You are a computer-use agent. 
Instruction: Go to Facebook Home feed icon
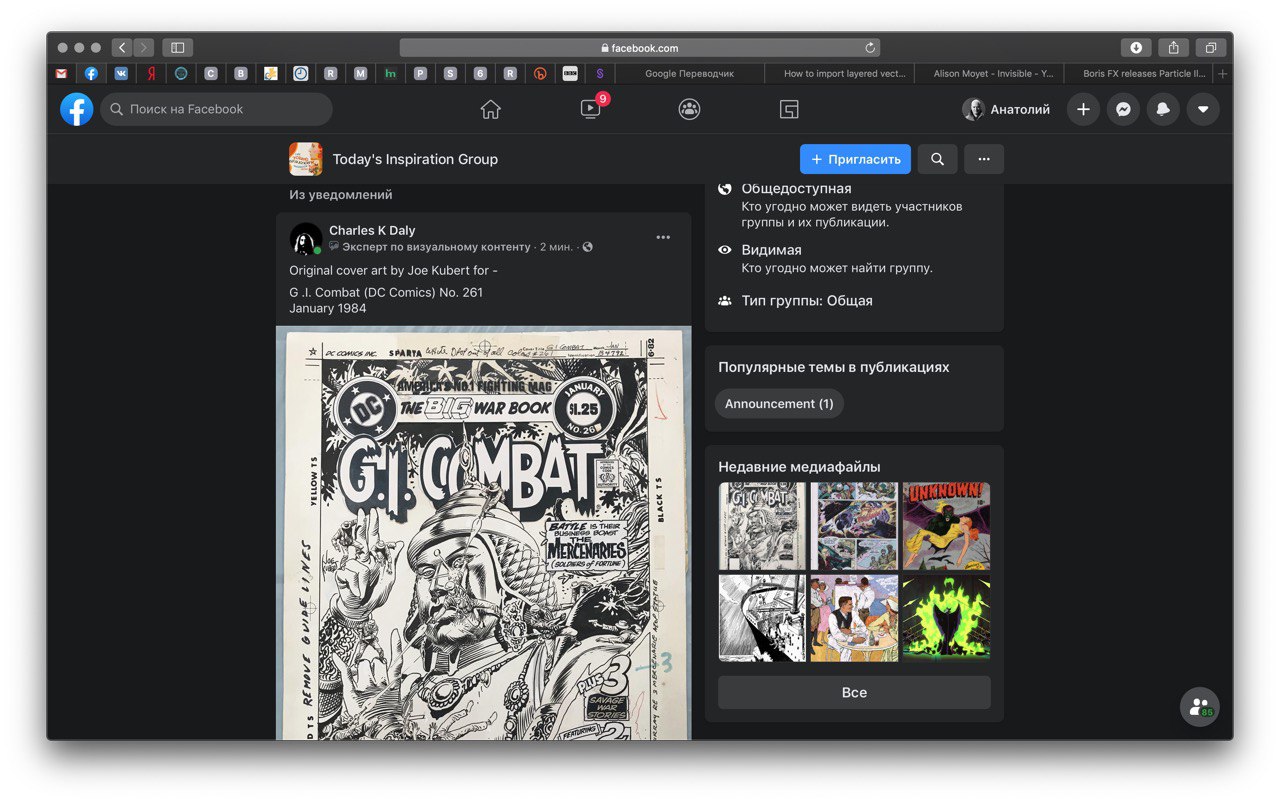(490, 109)
